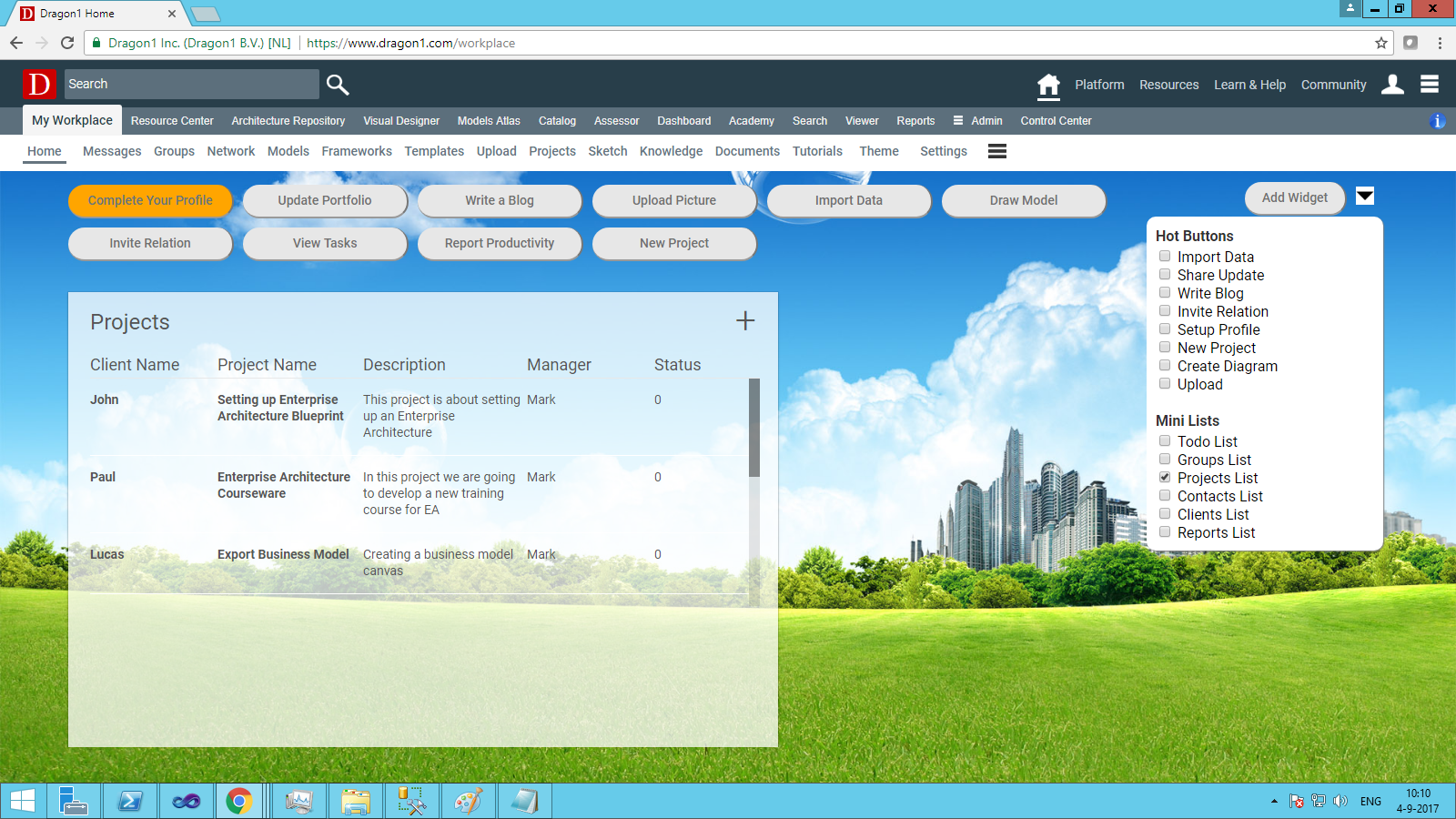Image resolution: width=1456 pixels, height=819 pixels.
Task: Select the Export Business Model project
Action: 283,554
